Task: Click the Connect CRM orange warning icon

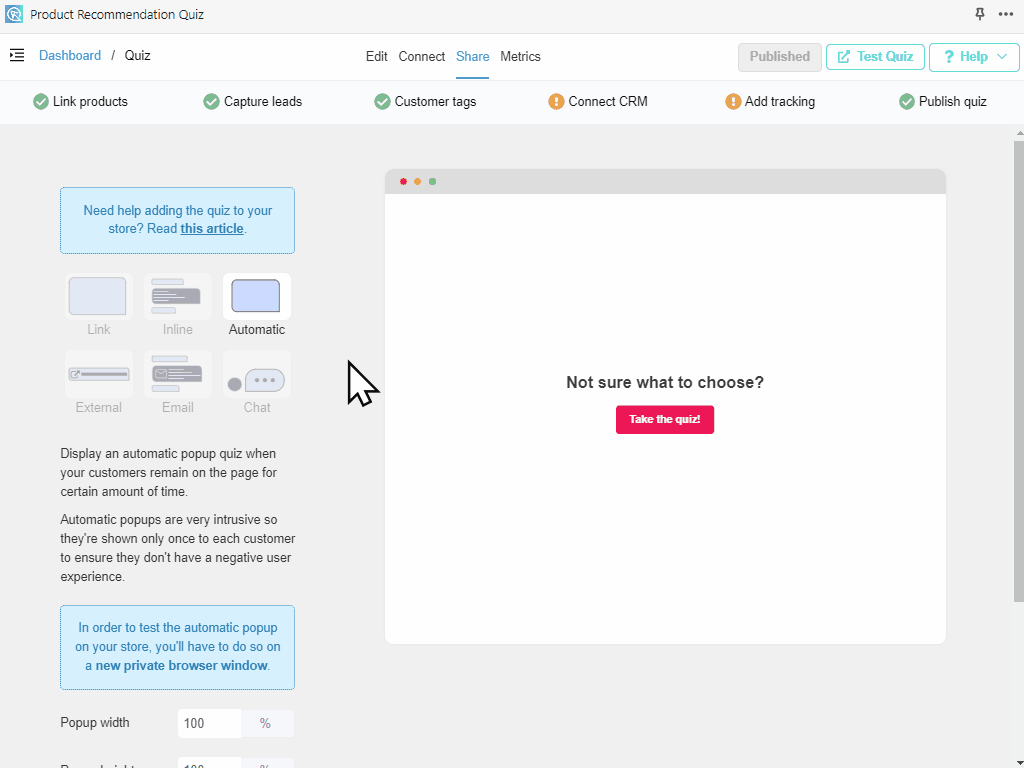Action: [556, 102]
